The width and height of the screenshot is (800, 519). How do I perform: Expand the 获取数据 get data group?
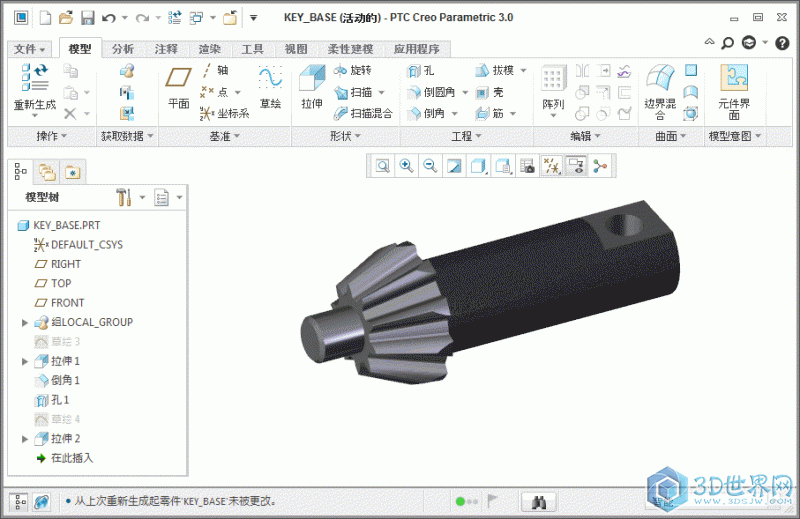coord(127,136)
